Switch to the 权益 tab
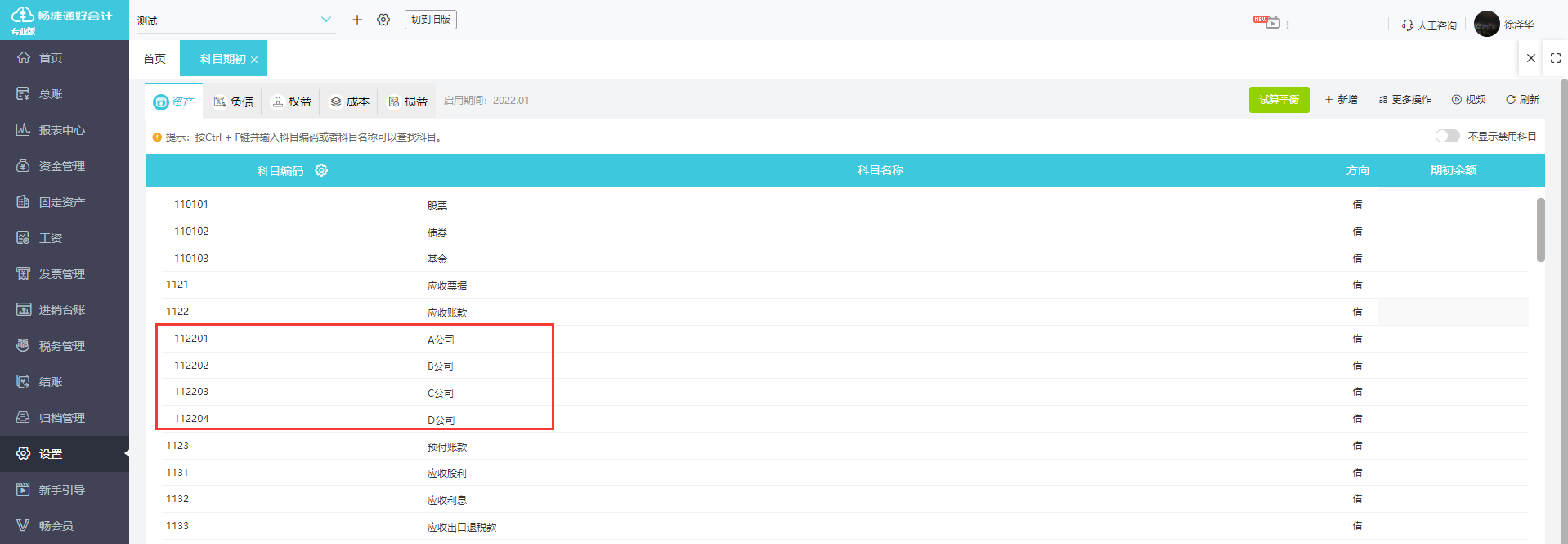 click(291, 101)
